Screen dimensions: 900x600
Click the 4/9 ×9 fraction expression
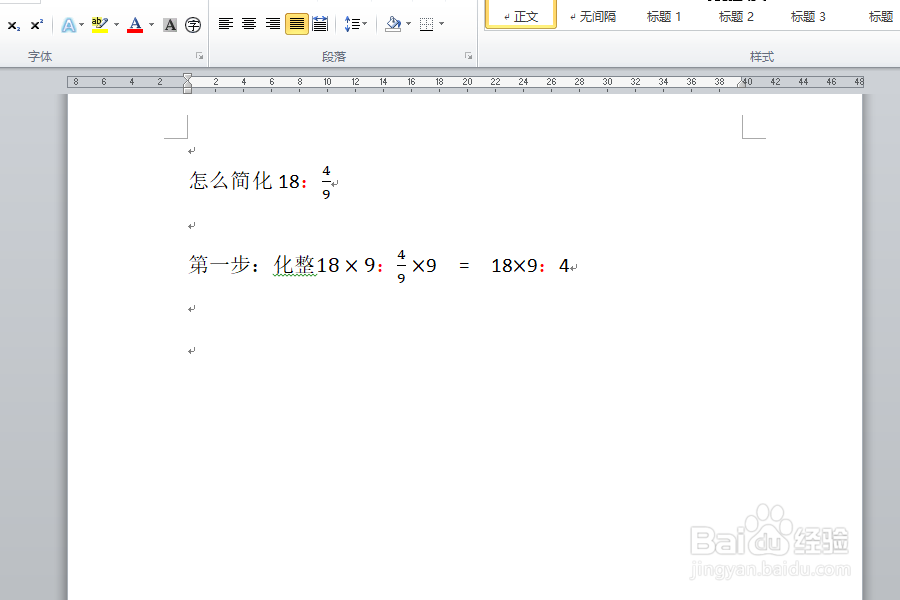pyautogui.click(x=417, y=266)
